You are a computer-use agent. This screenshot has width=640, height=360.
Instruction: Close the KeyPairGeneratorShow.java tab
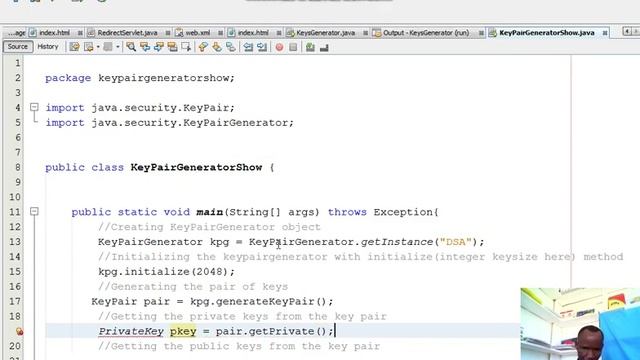(605, 33)
